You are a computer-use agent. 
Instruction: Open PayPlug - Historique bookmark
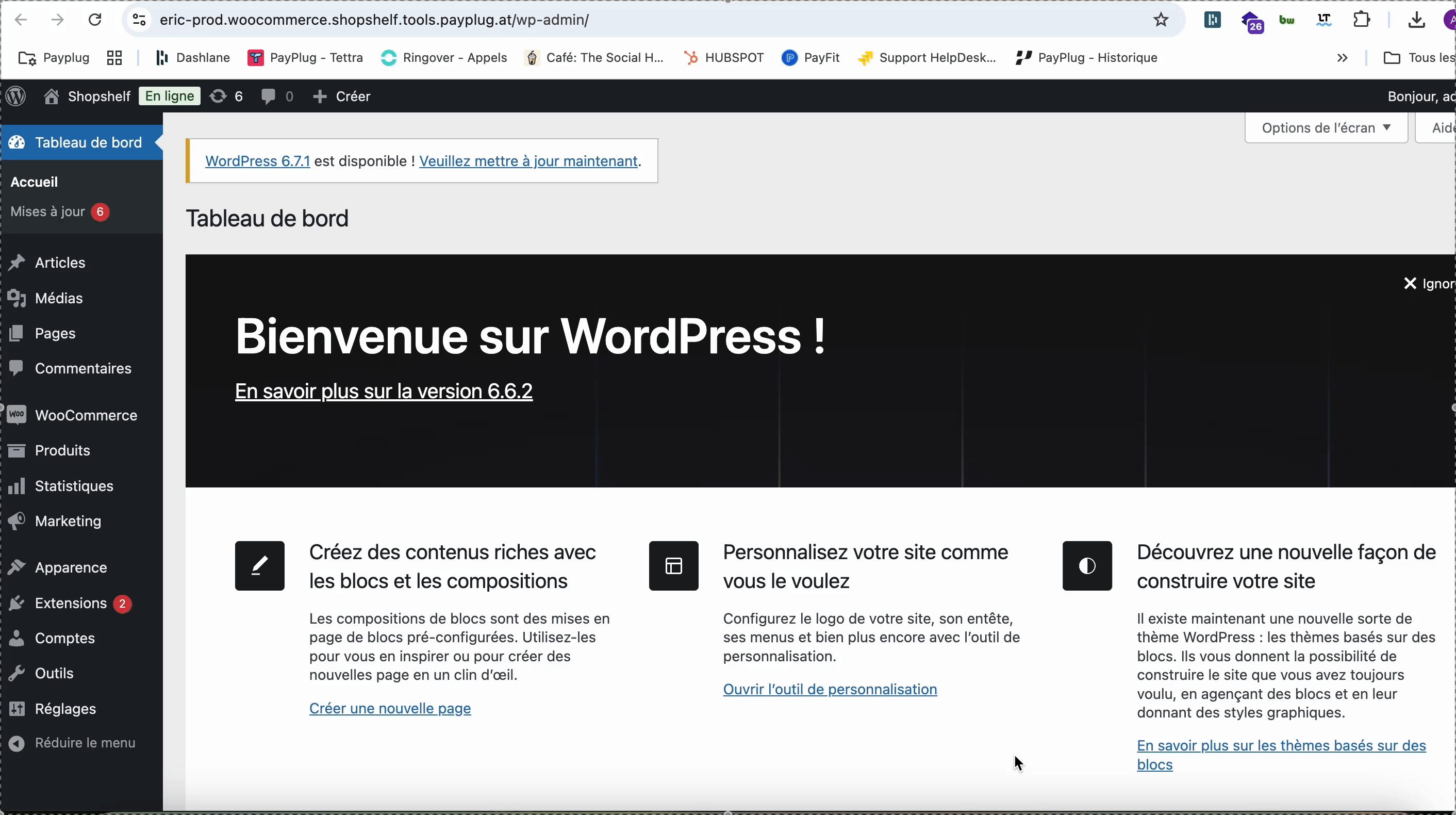tap(1086, 58)
